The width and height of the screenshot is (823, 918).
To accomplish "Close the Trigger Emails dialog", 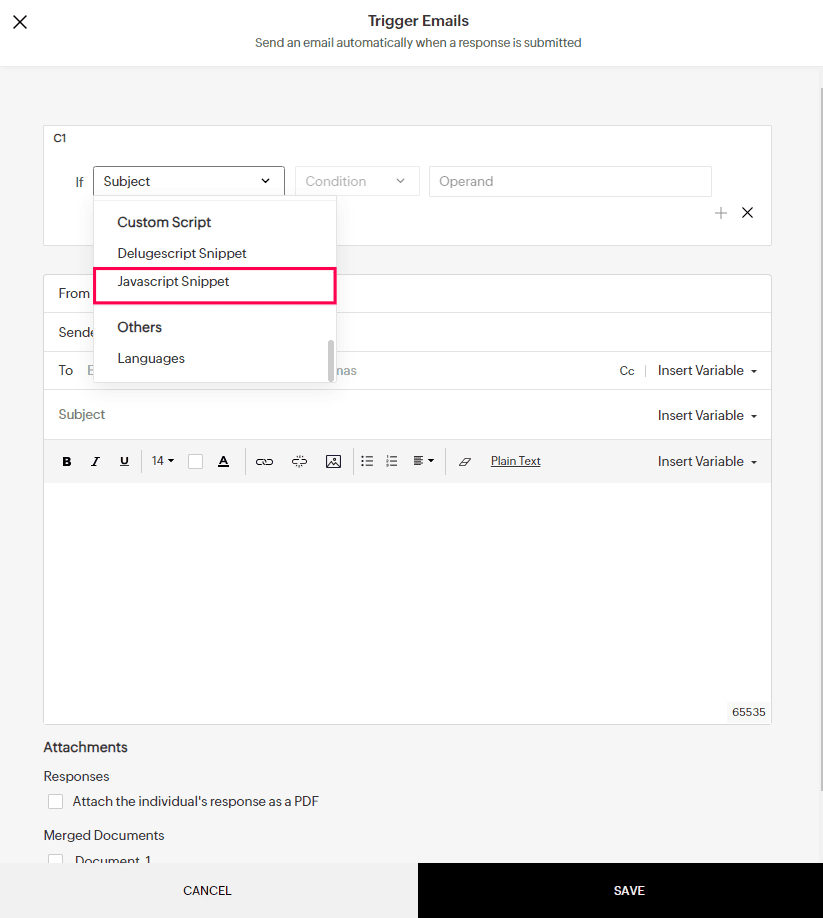I will (20, 22).
